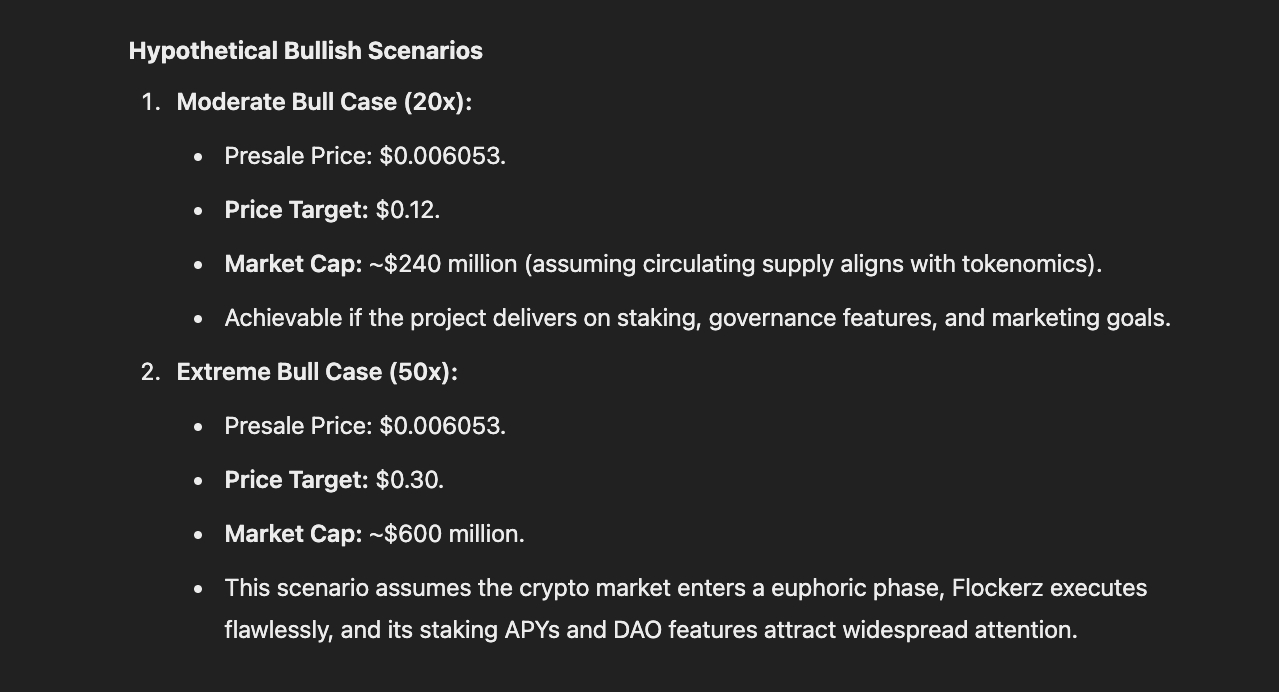
Task: Click the Extreme Bull Case (50x) heading
Action: click(317, 372)
